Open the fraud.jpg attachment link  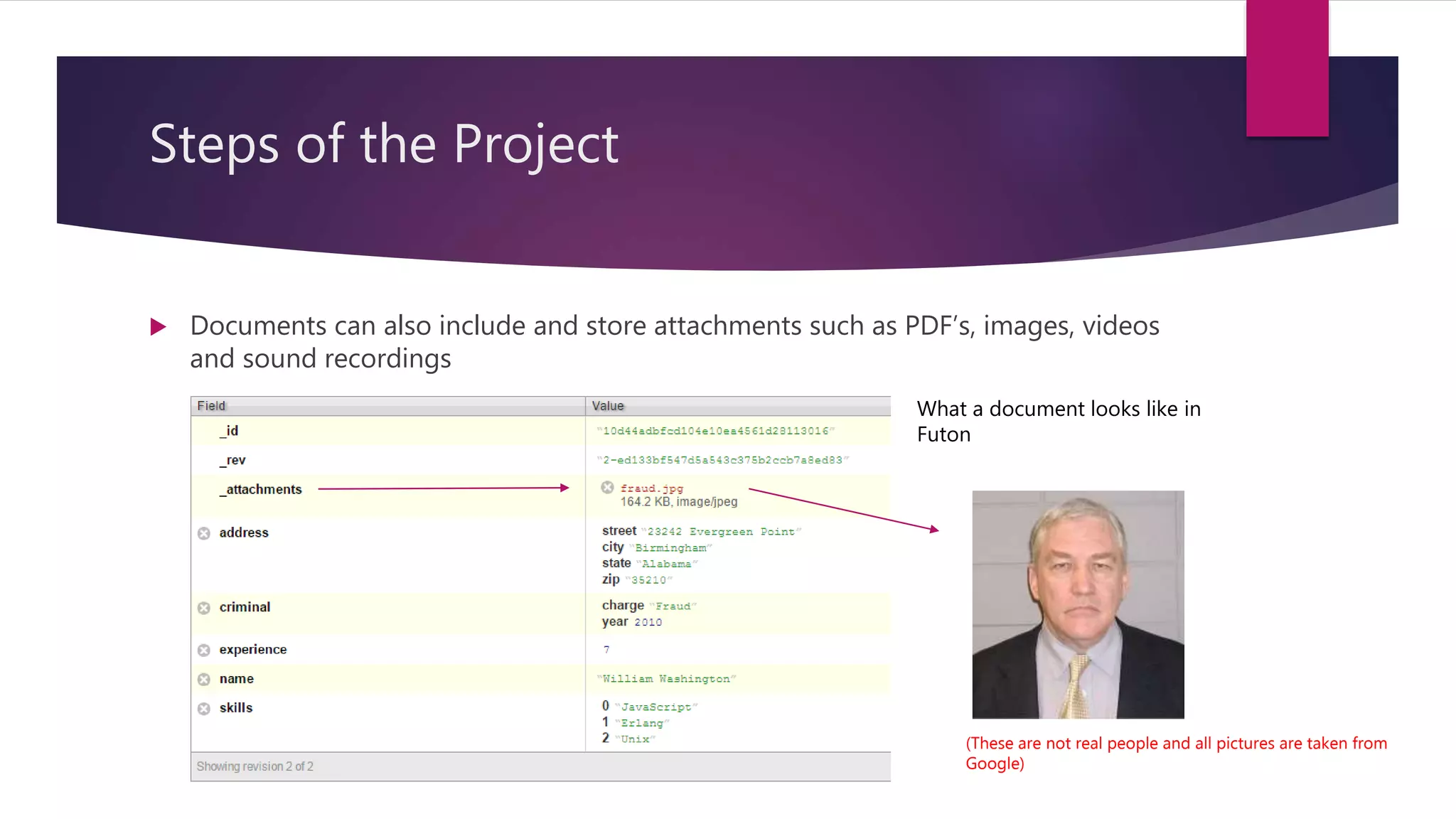(651, 488)
